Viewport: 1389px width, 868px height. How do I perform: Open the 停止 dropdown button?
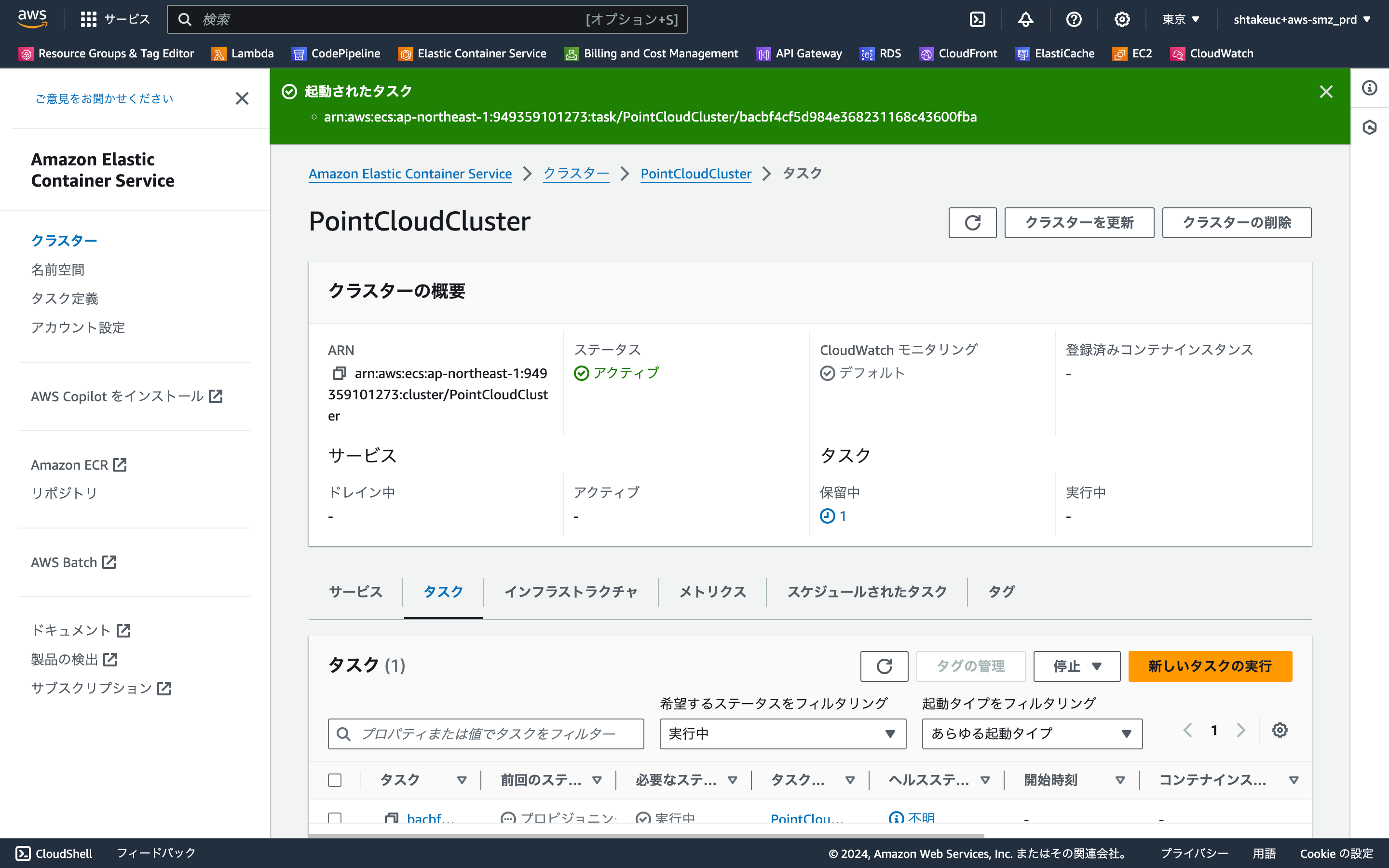[x=1077, y=666]
